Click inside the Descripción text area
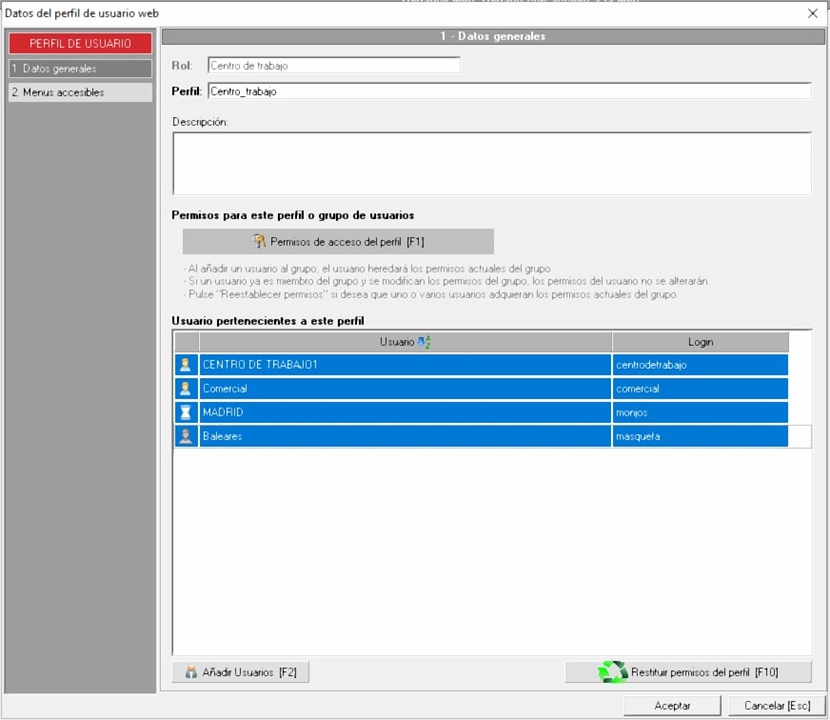The height and width of the screenshot is (720, 830). click(x=491, y=163)
